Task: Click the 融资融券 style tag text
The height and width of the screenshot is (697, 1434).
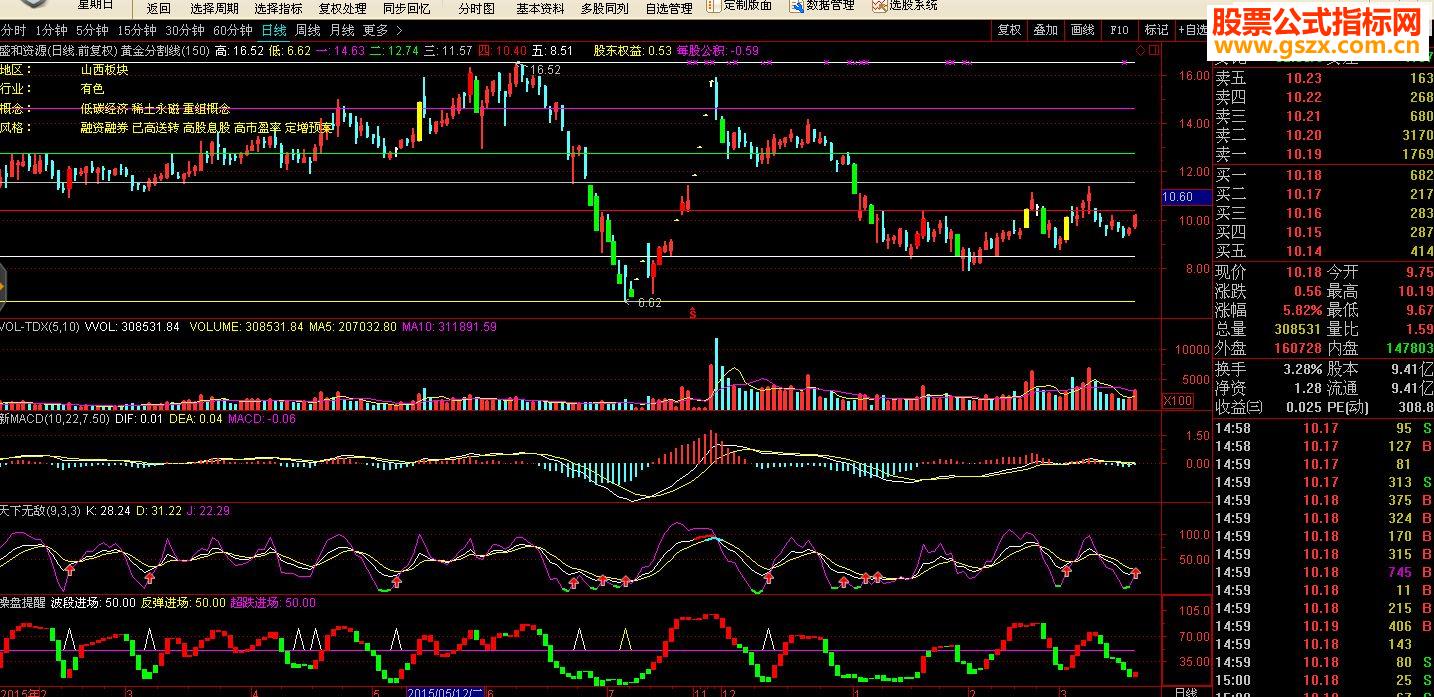Action: pyautogui.click(x=105, y=128)
